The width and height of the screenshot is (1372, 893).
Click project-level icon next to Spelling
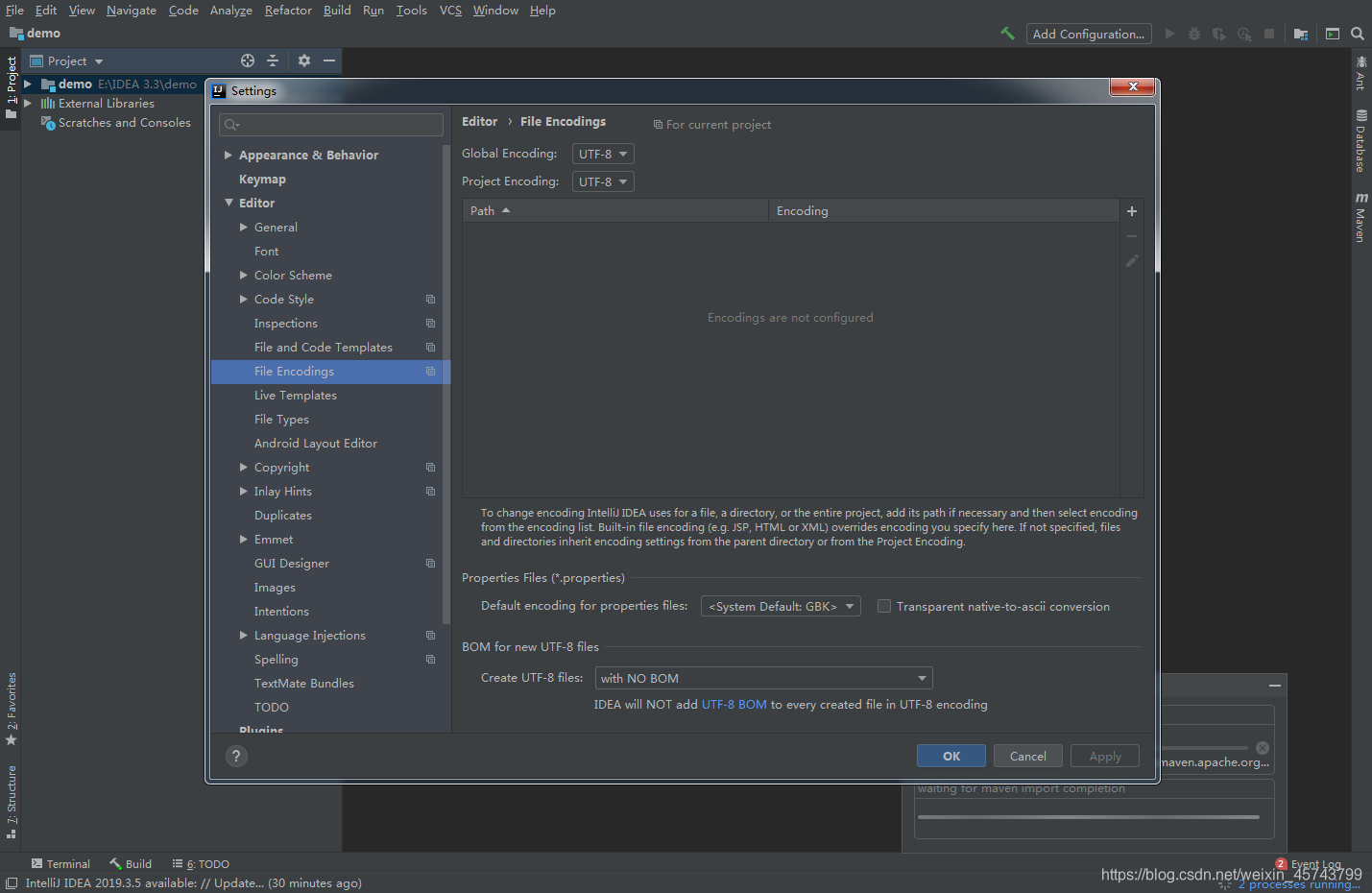click(x=430, y=660)
